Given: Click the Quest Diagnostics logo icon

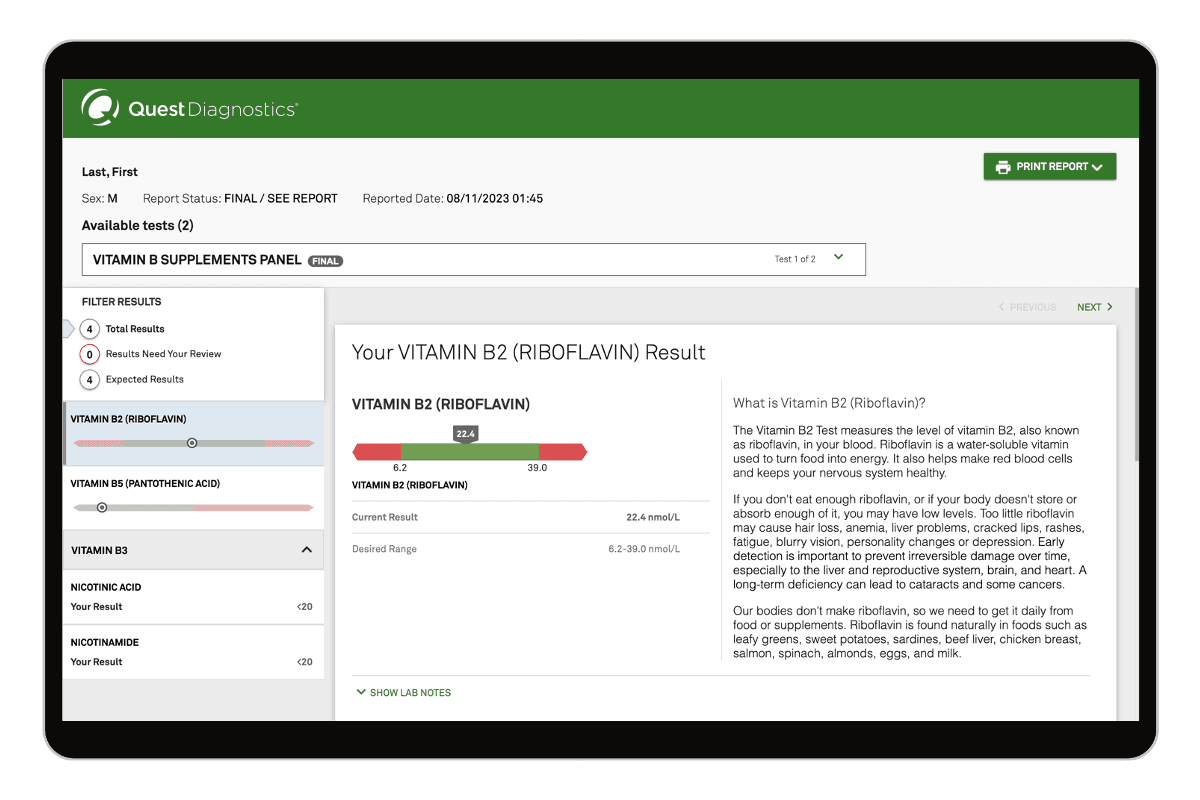Looking at the screenshot, I should point(98,107).
